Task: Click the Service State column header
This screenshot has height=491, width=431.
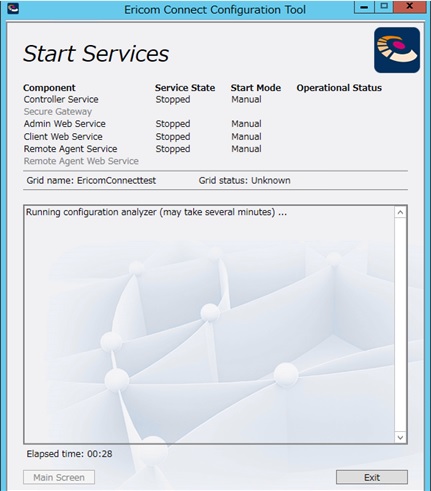Action: tap(185, 88)
